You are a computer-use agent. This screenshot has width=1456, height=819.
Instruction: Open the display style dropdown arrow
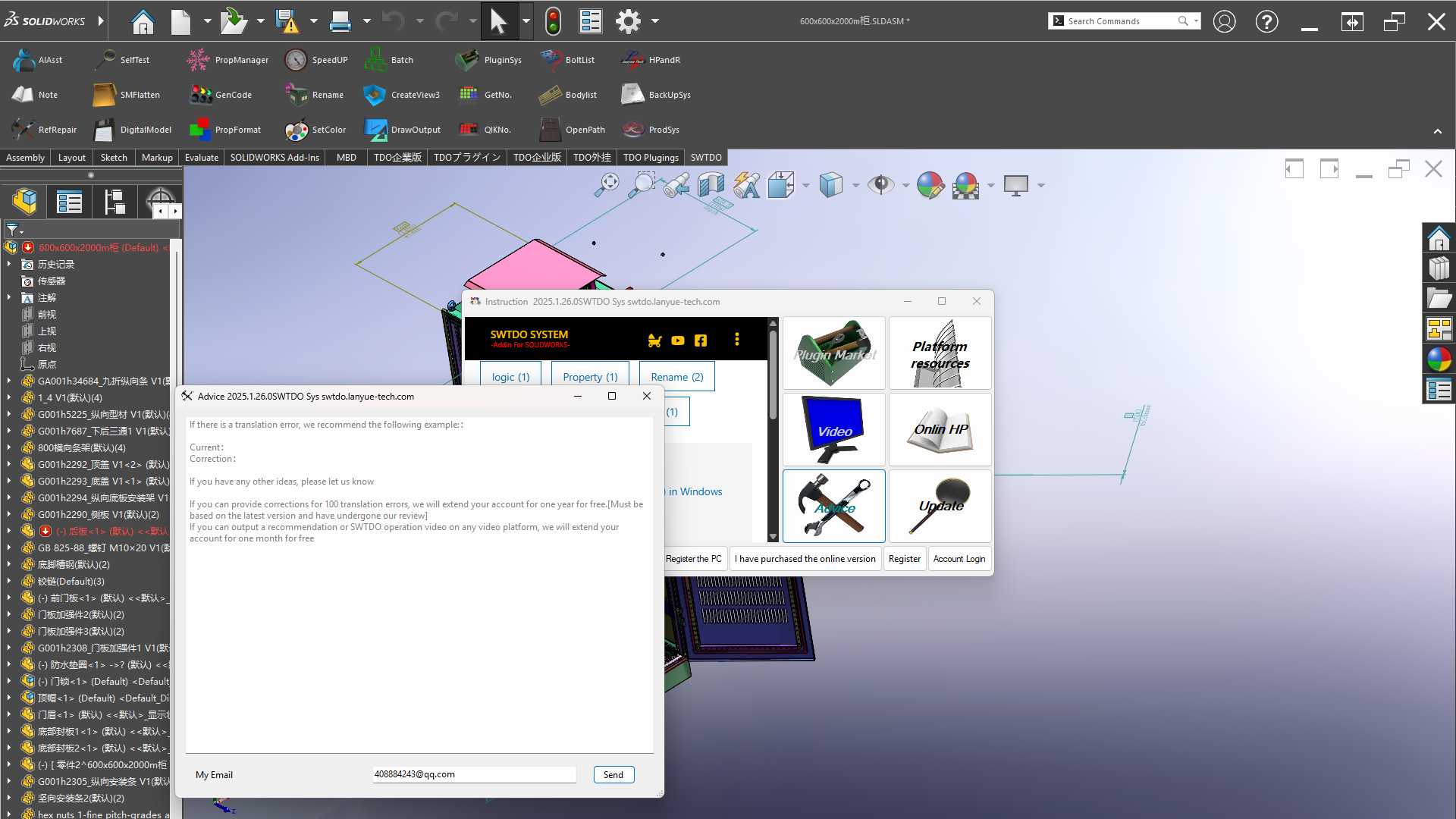click(x=856, y=185)
